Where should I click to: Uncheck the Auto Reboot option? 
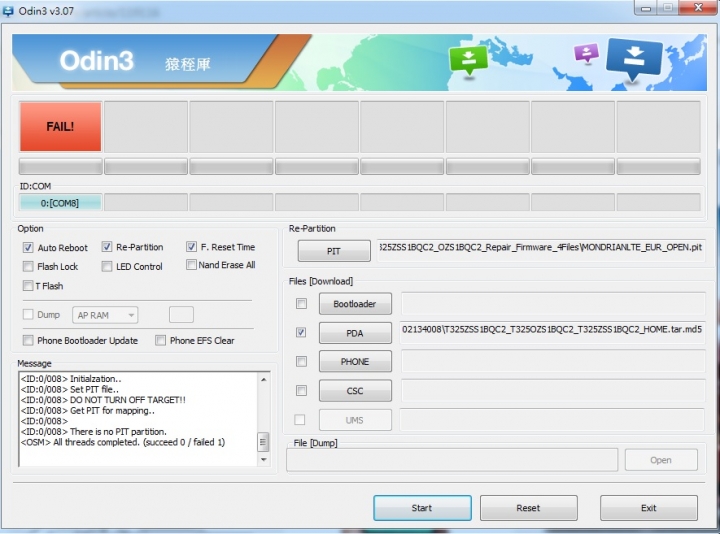coord(28,247)
